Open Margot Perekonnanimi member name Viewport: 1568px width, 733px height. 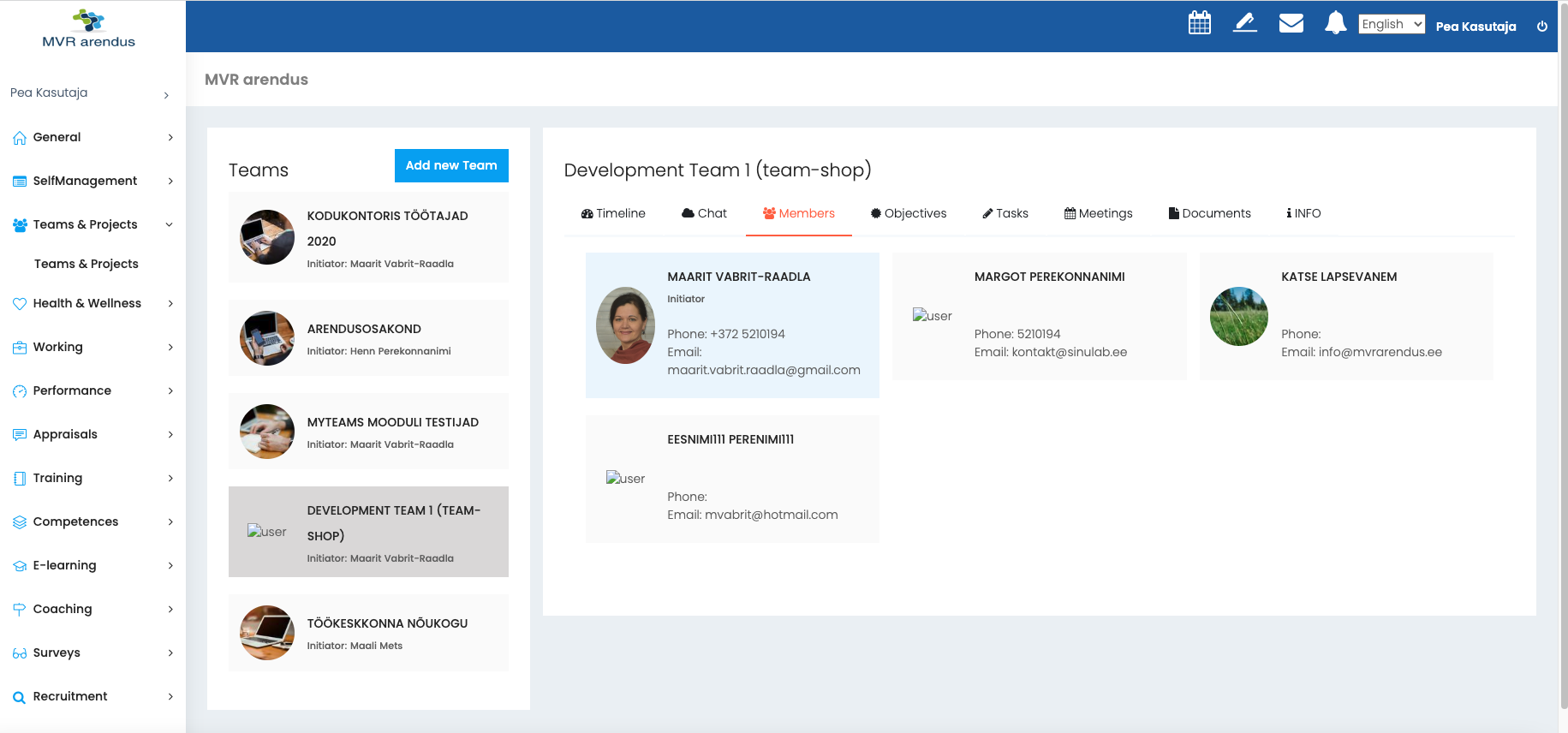[1050, 277]
